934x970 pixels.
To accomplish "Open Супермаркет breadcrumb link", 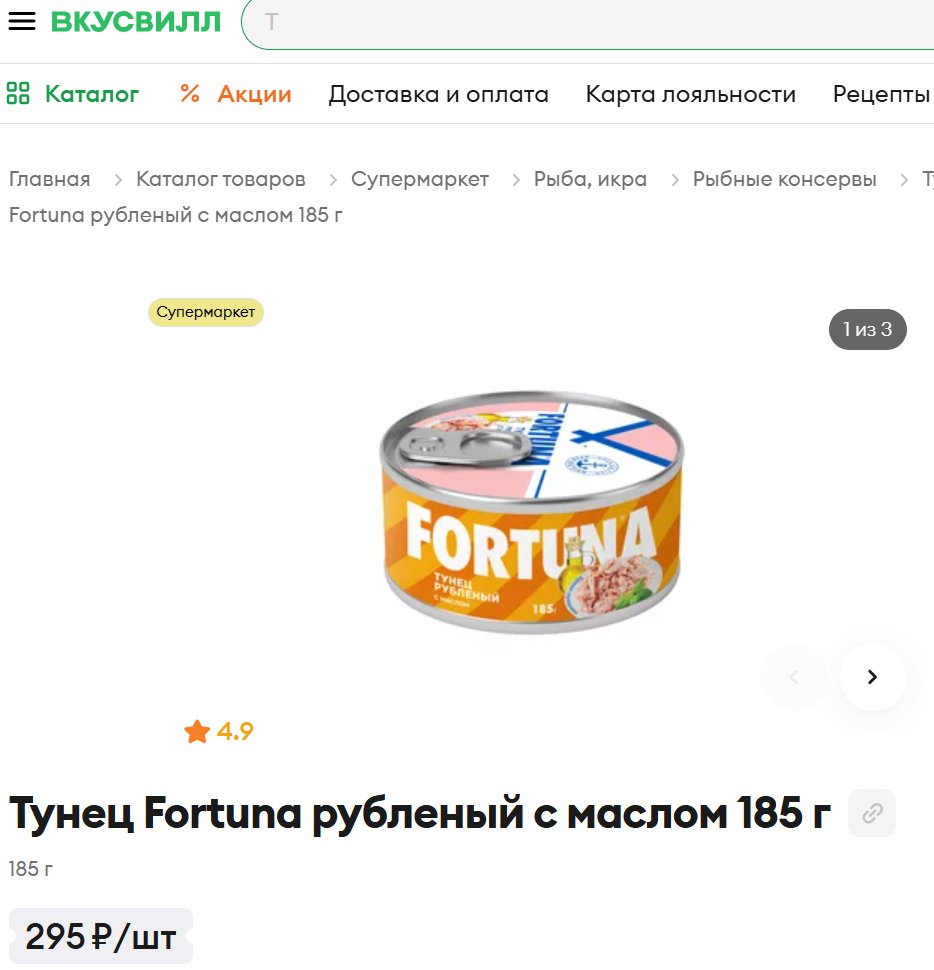I will point(420,179).
